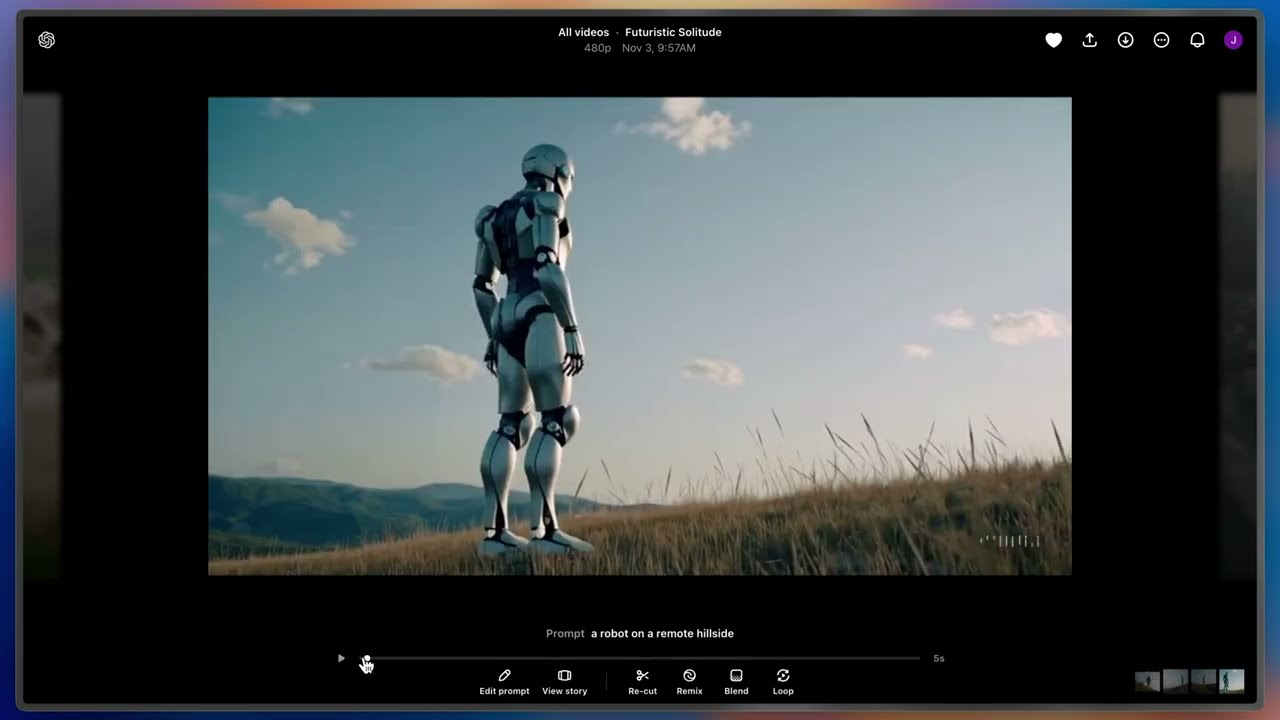Screen dimensions: 1280x720
Task: Click the prompt text about a robot
Action: [x=662, y=633]
